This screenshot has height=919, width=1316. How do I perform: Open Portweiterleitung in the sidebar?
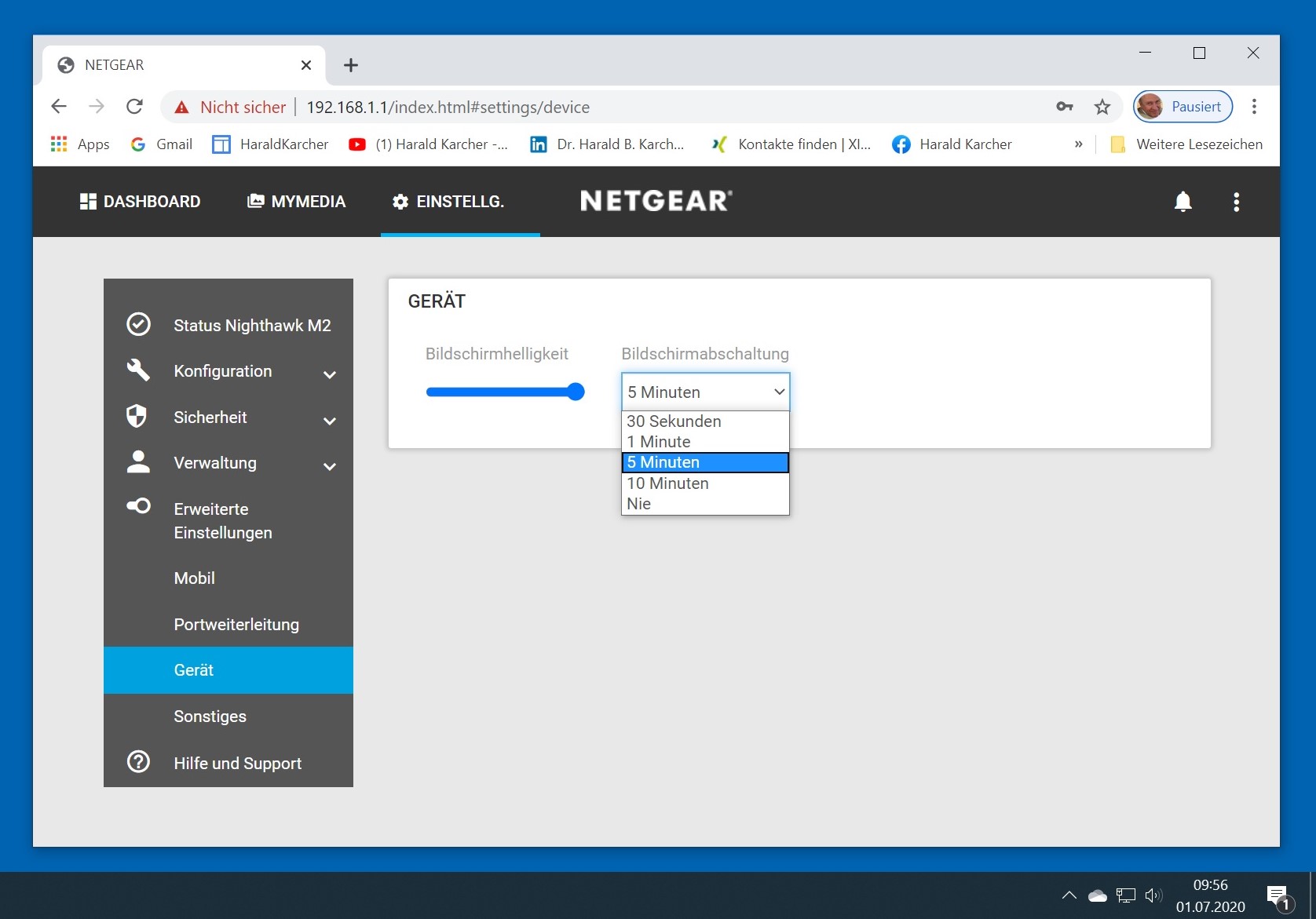coord(236,625)
